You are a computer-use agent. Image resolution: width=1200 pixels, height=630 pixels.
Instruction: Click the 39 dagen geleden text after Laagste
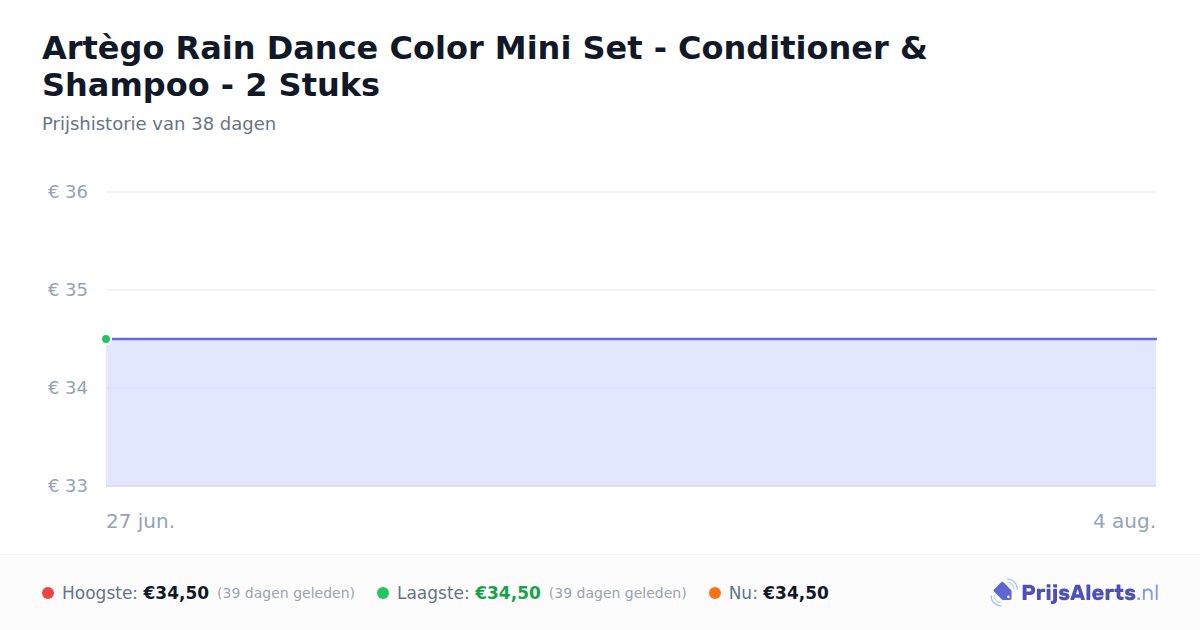click(618, 593)
